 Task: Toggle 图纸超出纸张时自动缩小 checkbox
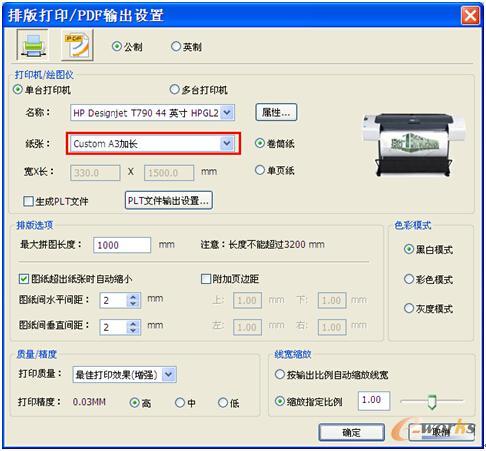pyautogui.click(x=24, y=279)
